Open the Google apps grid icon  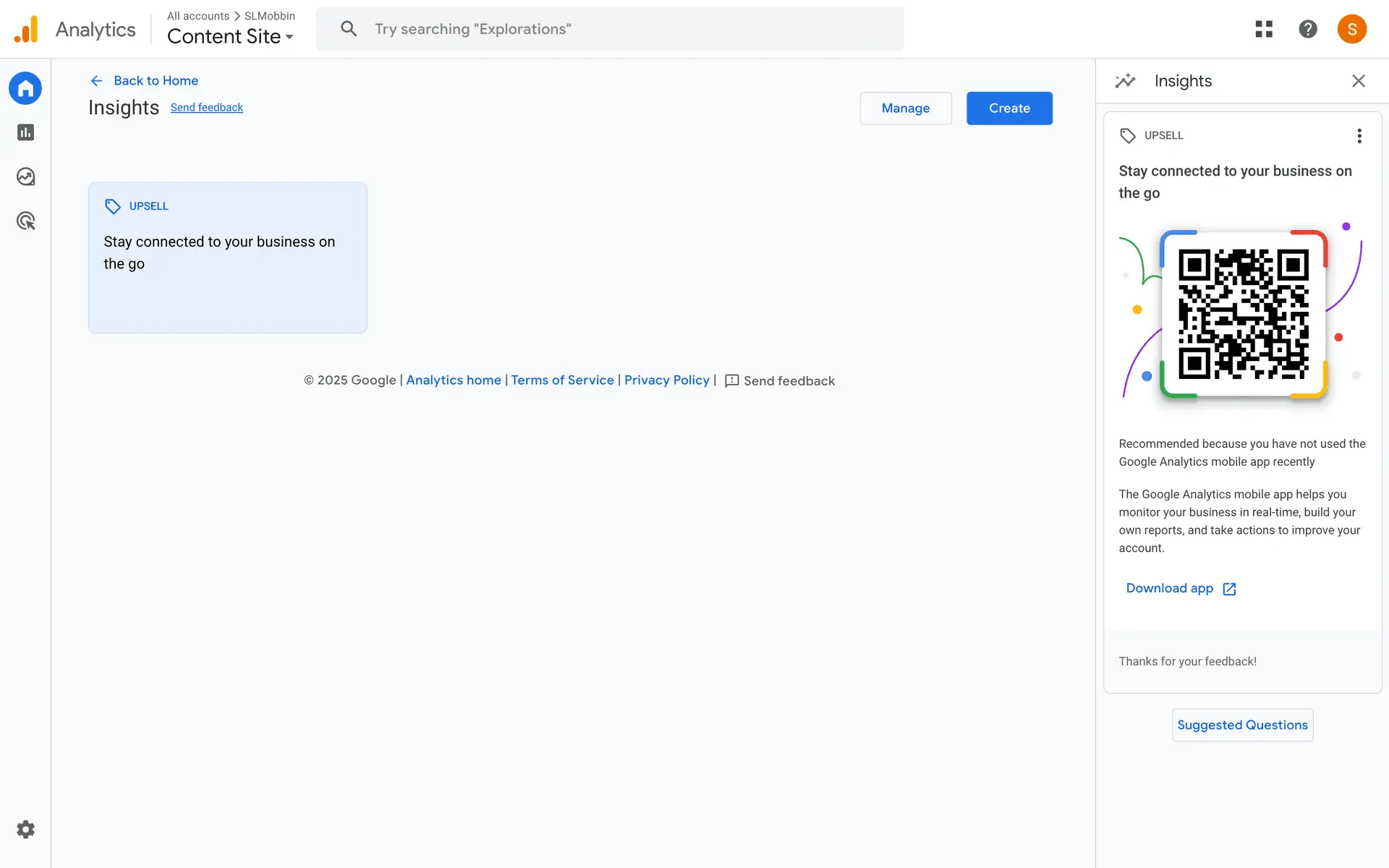point(1264,29)
